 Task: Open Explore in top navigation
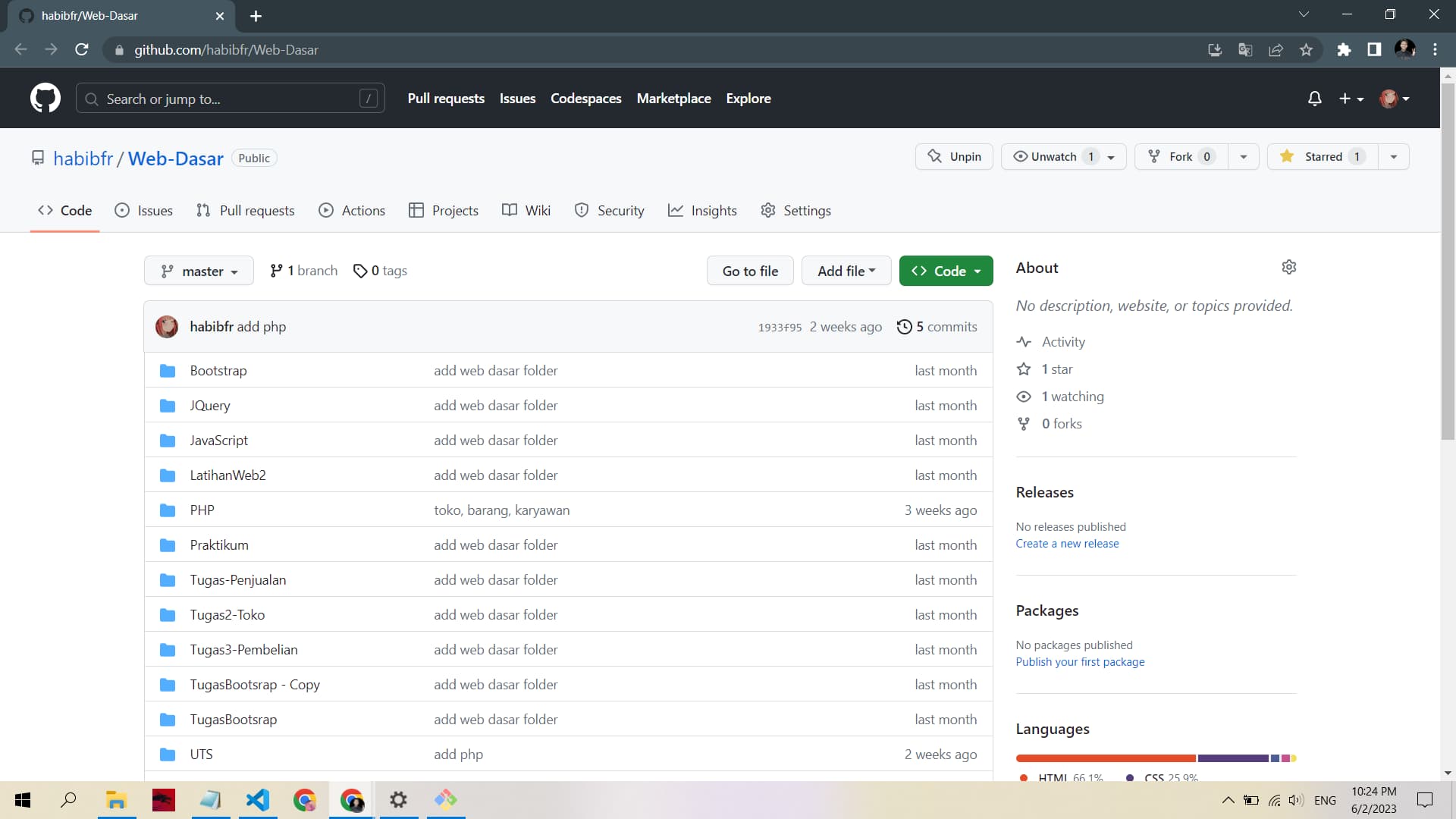[748, 99]
